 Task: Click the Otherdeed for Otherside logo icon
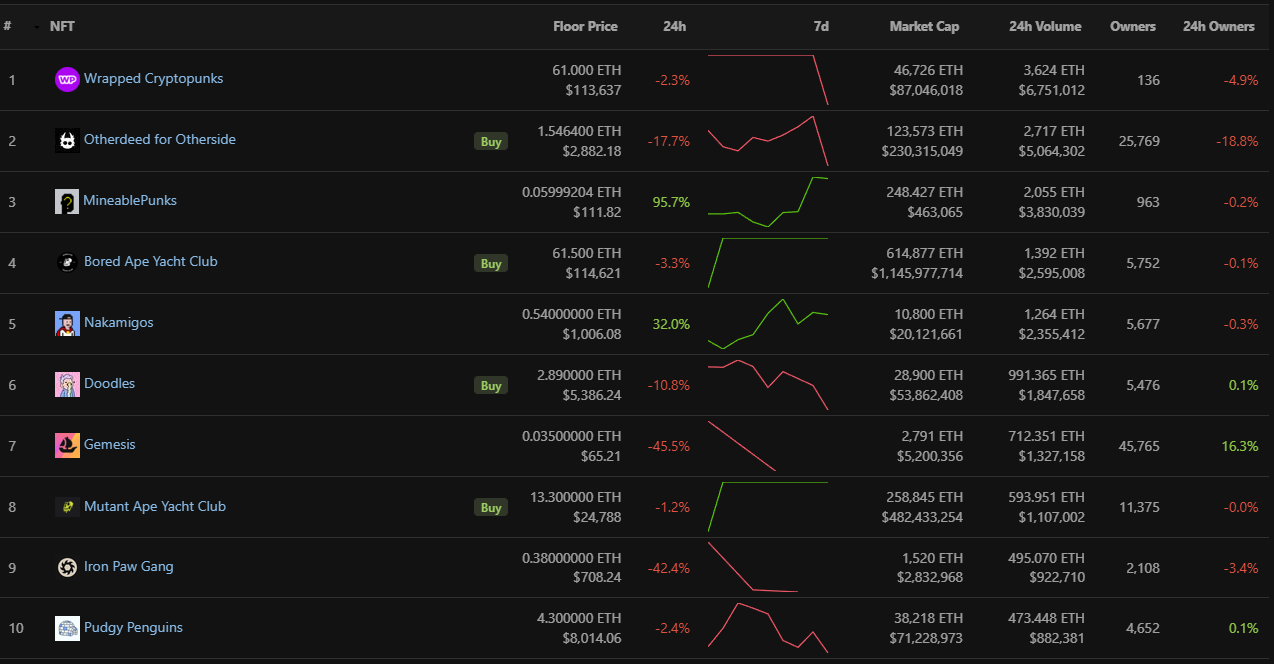coord(67,140)
